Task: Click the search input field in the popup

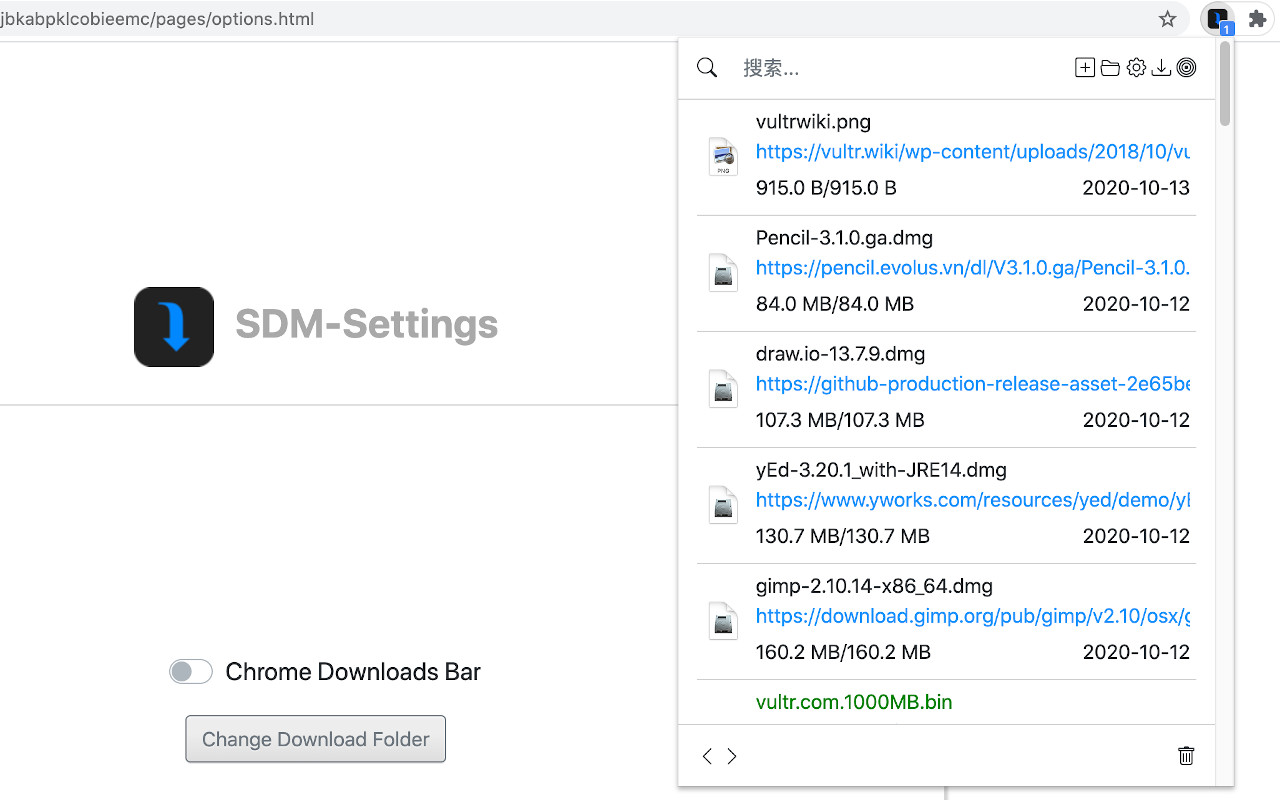Action: click(x=900, y=68)
